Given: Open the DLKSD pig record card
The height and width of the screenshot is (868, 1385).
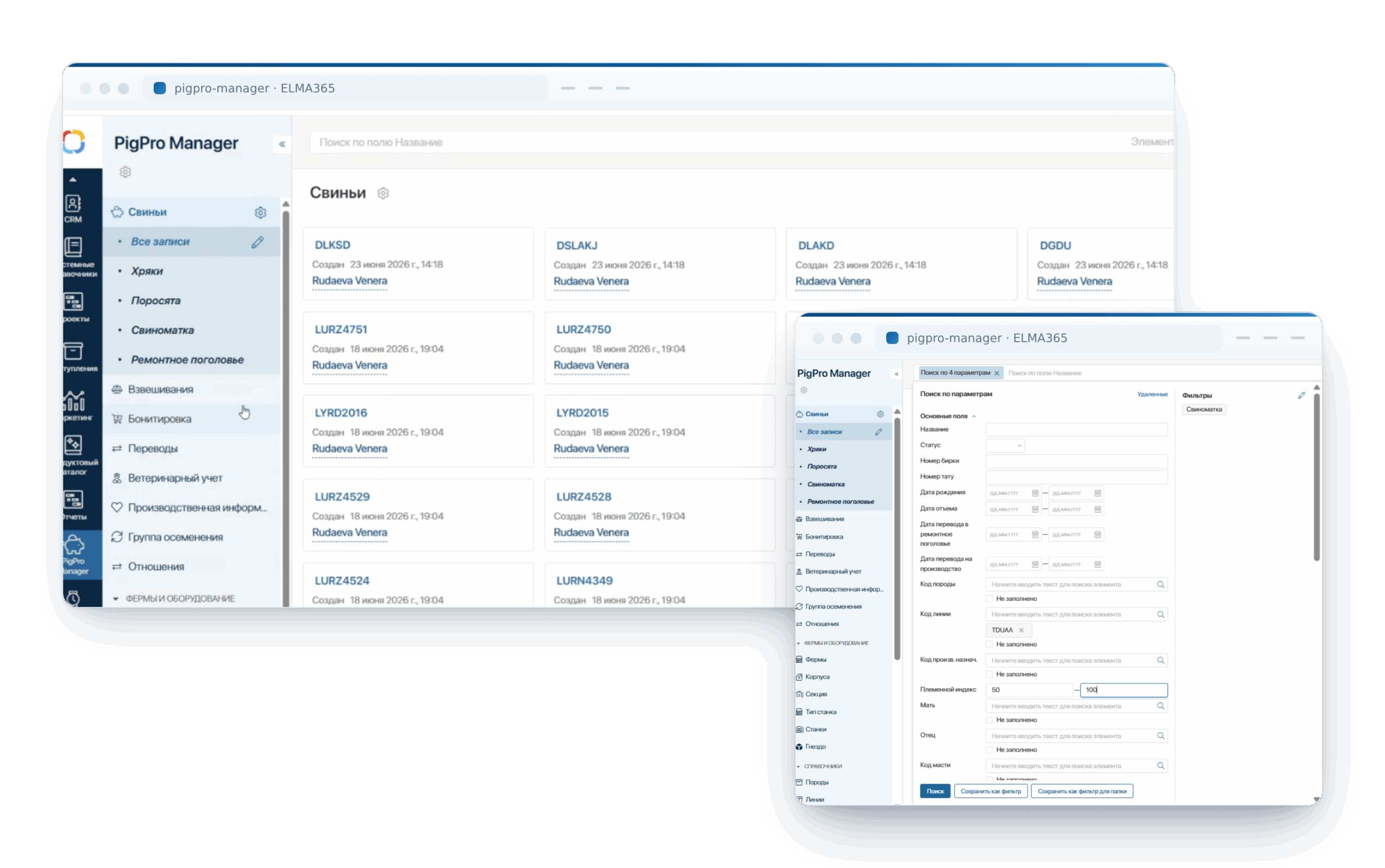Looking at the screenshot, I should pos(419,263).
